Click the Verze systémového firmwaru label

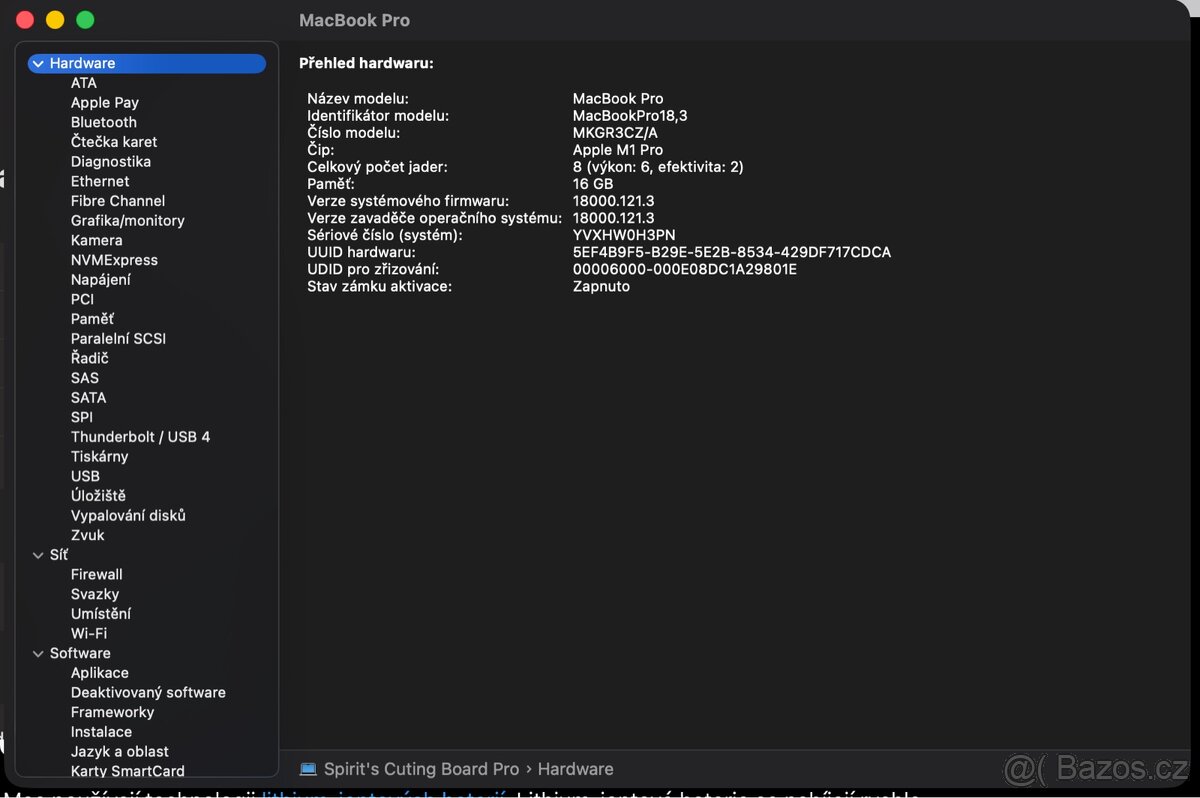pos(408,201)
